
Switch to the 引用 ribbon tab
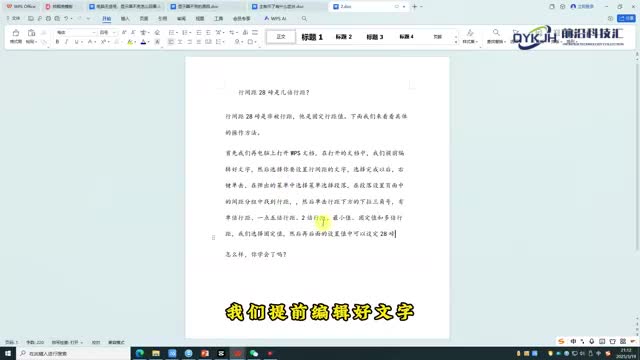(162, 18)
